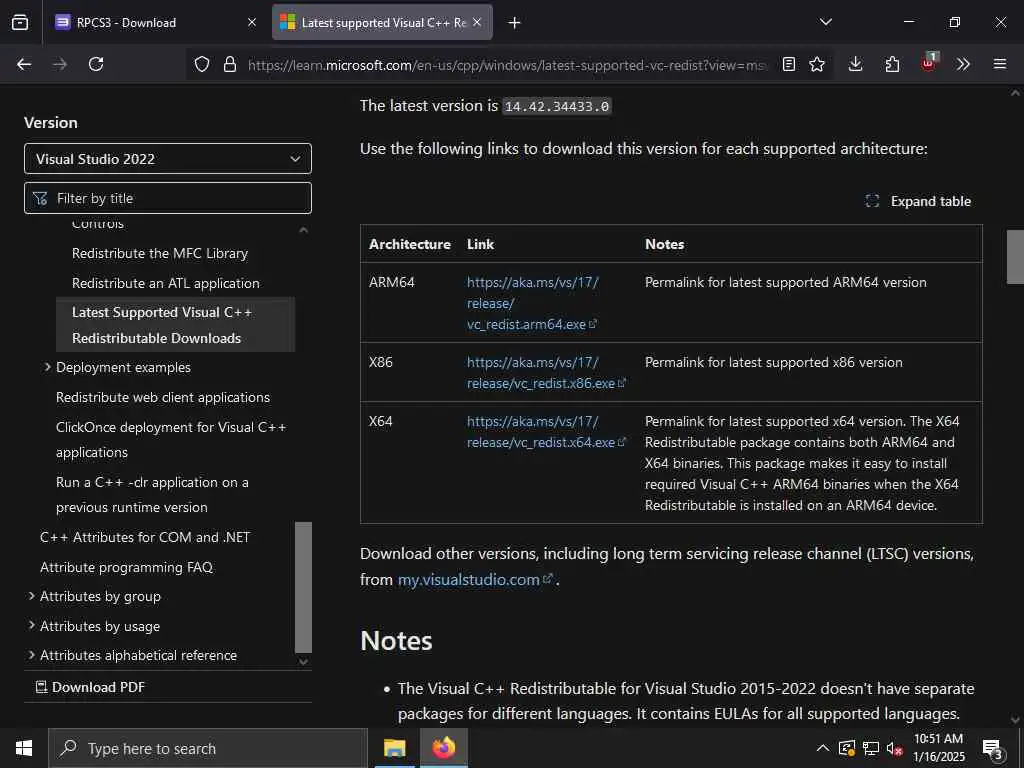The width and height of the screenshot is (1024, 768).
Task: Close the Latest supported Visual C++ tab
Action: tap(477, 22)
